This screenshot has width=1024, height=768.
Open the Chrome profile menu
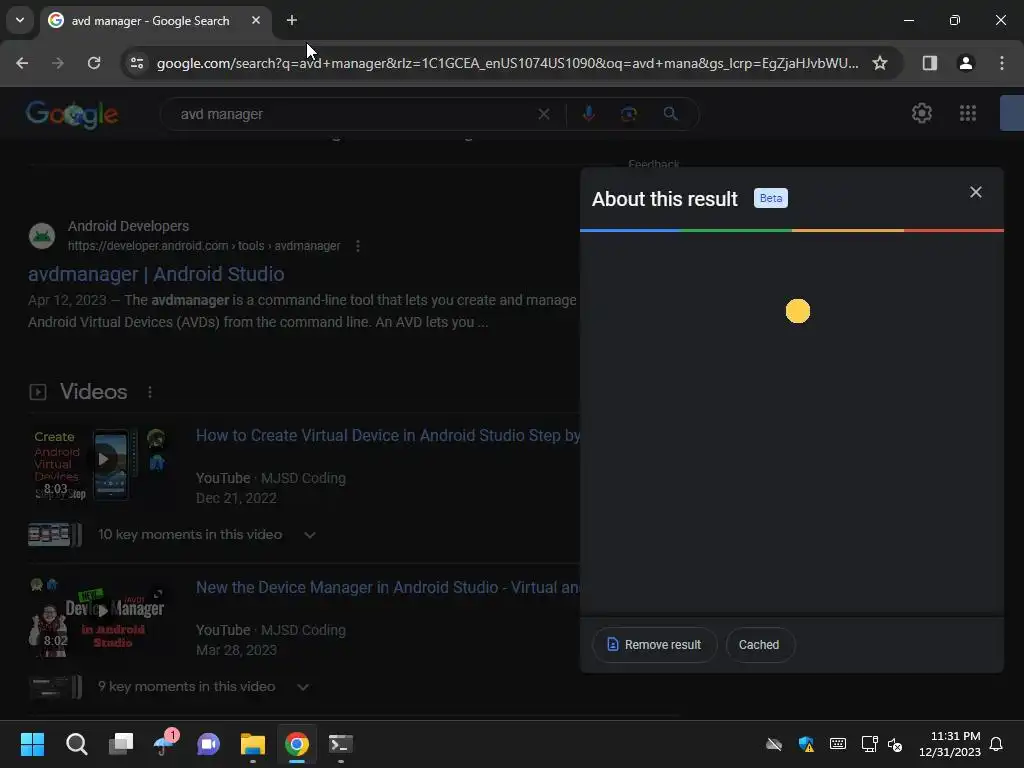[965, 63]
